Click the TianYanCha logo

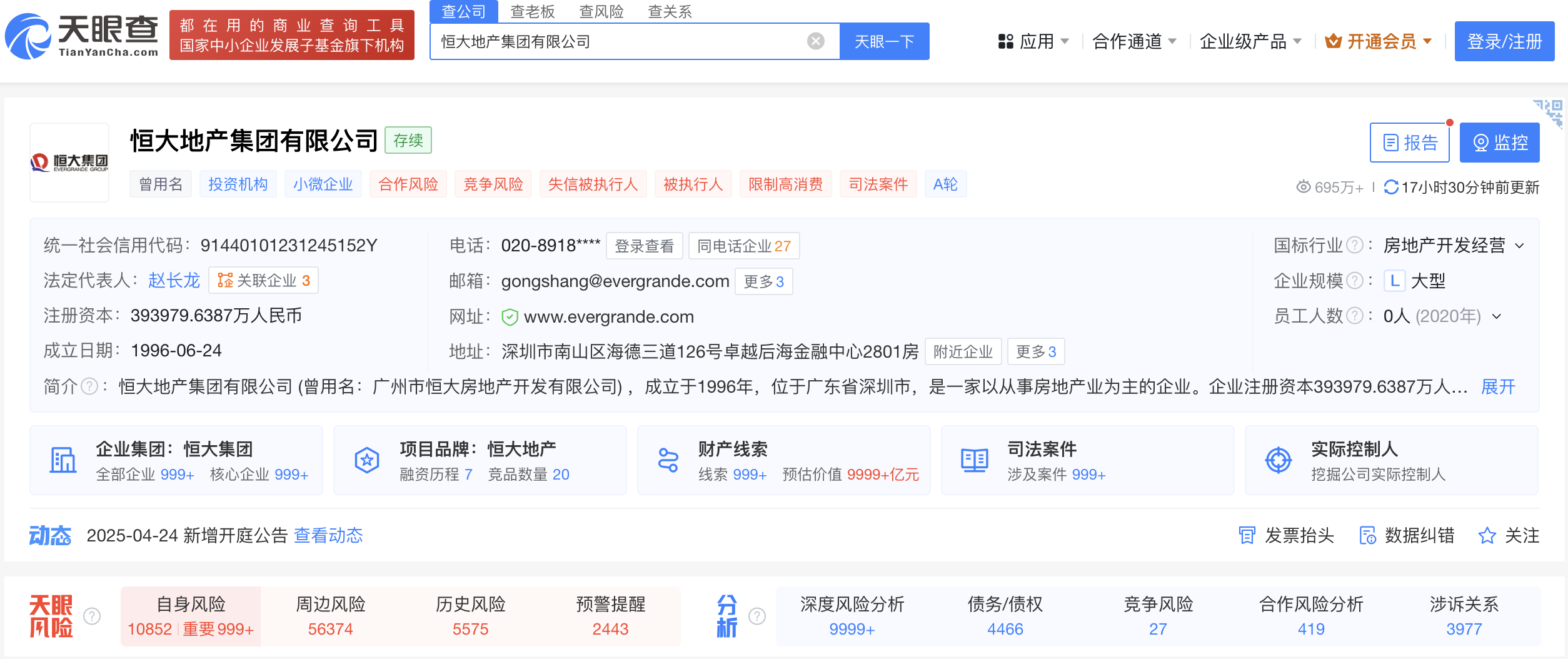point(81,36)
